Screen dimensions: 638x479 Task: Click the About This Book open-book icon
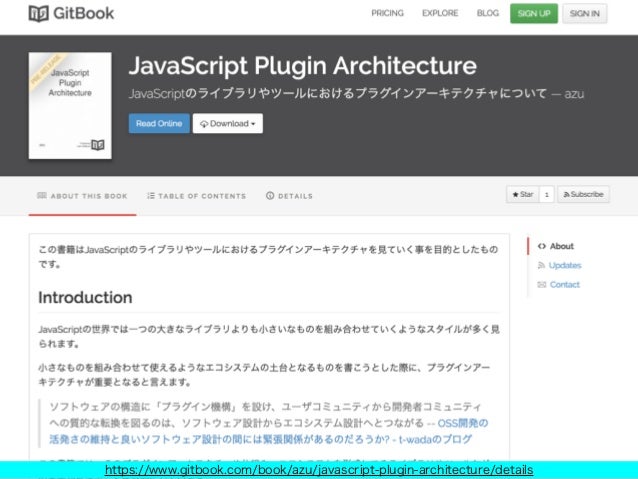pos(42,196)
